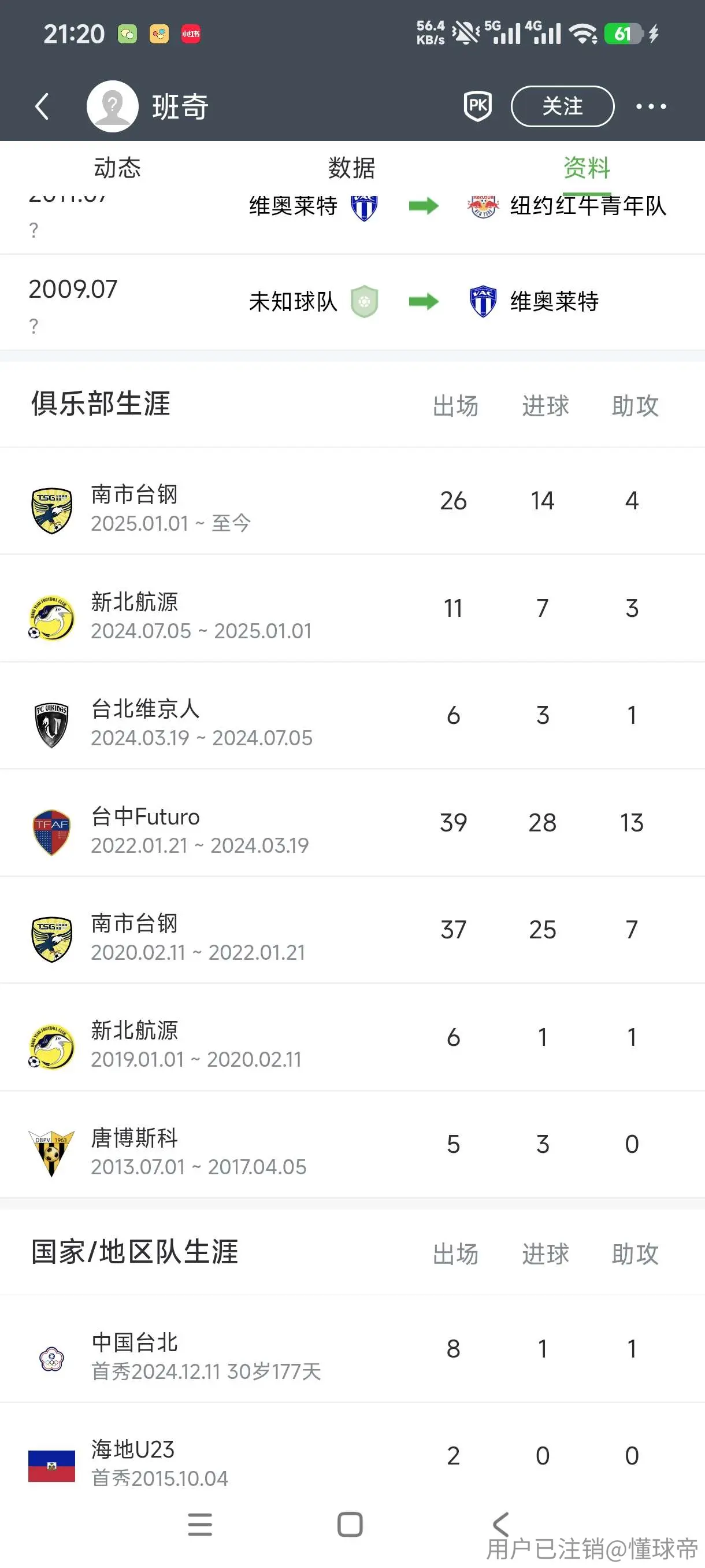705x1568 pixels.
Task: Open the three-dot more options menu
Action: 650,106
